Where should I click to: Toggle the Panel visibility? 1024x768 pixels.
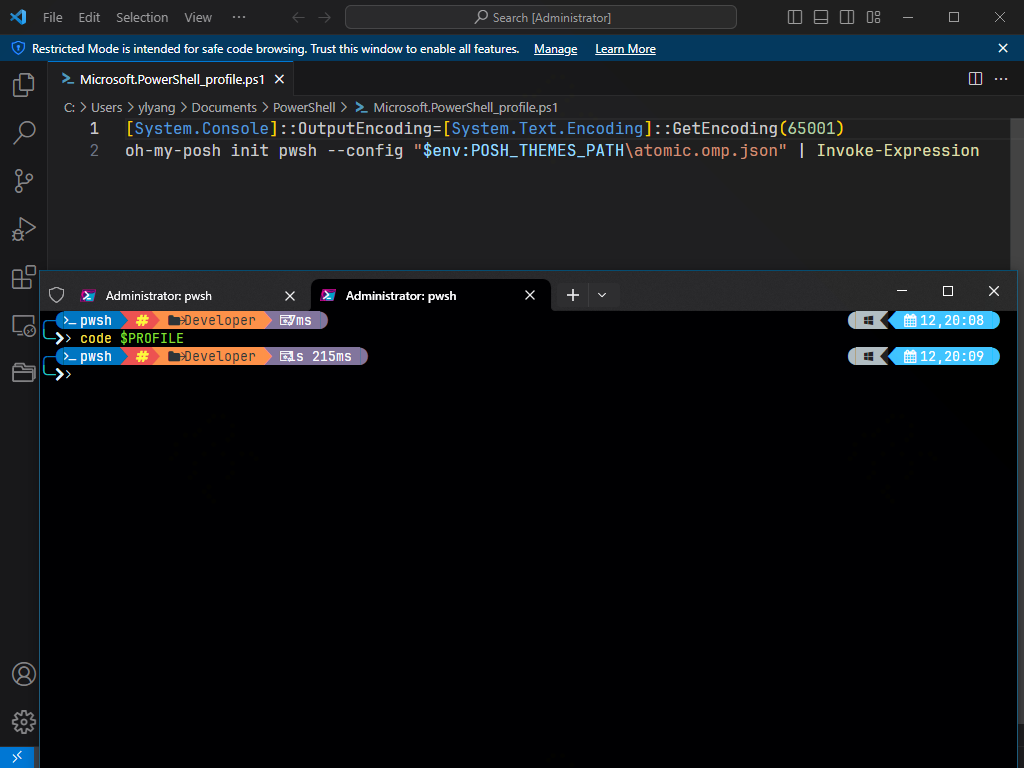pos(820,17)
